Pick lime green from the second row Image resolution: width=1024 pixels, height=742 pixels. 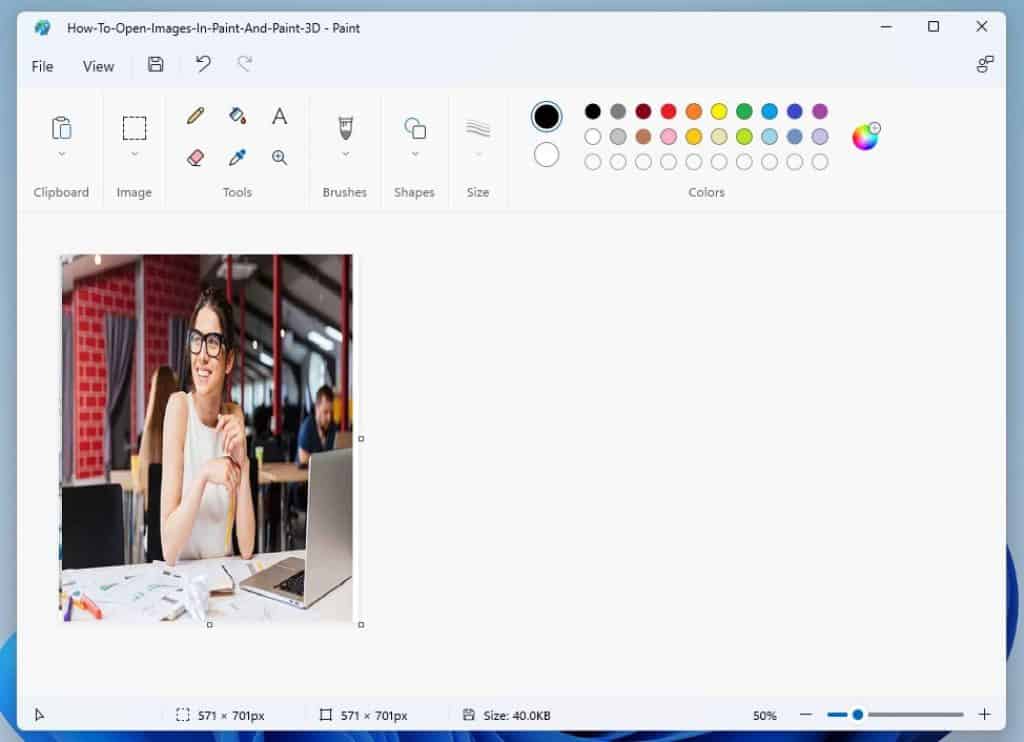744,137
